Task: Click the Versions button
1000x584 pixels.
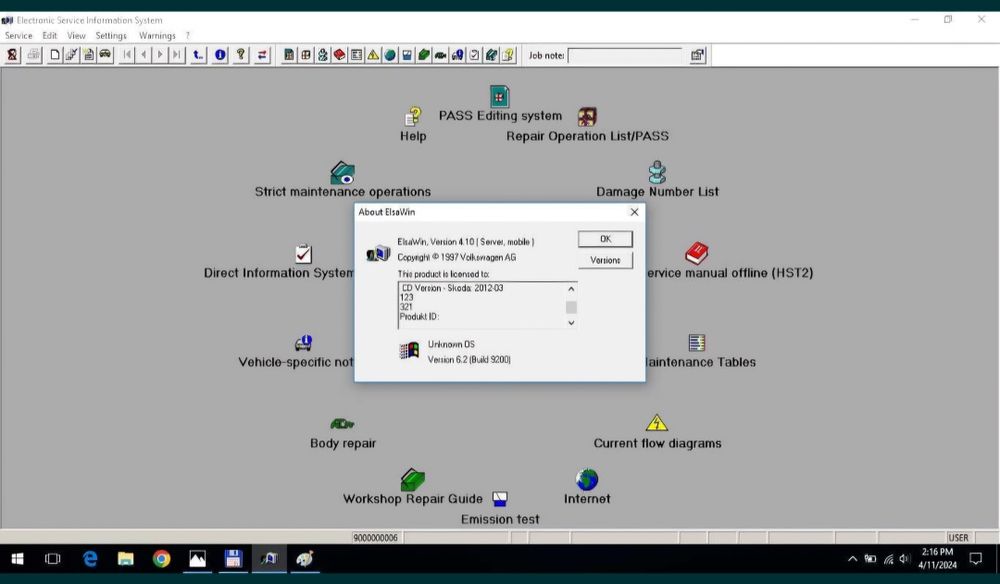Action: coord(605,260)
